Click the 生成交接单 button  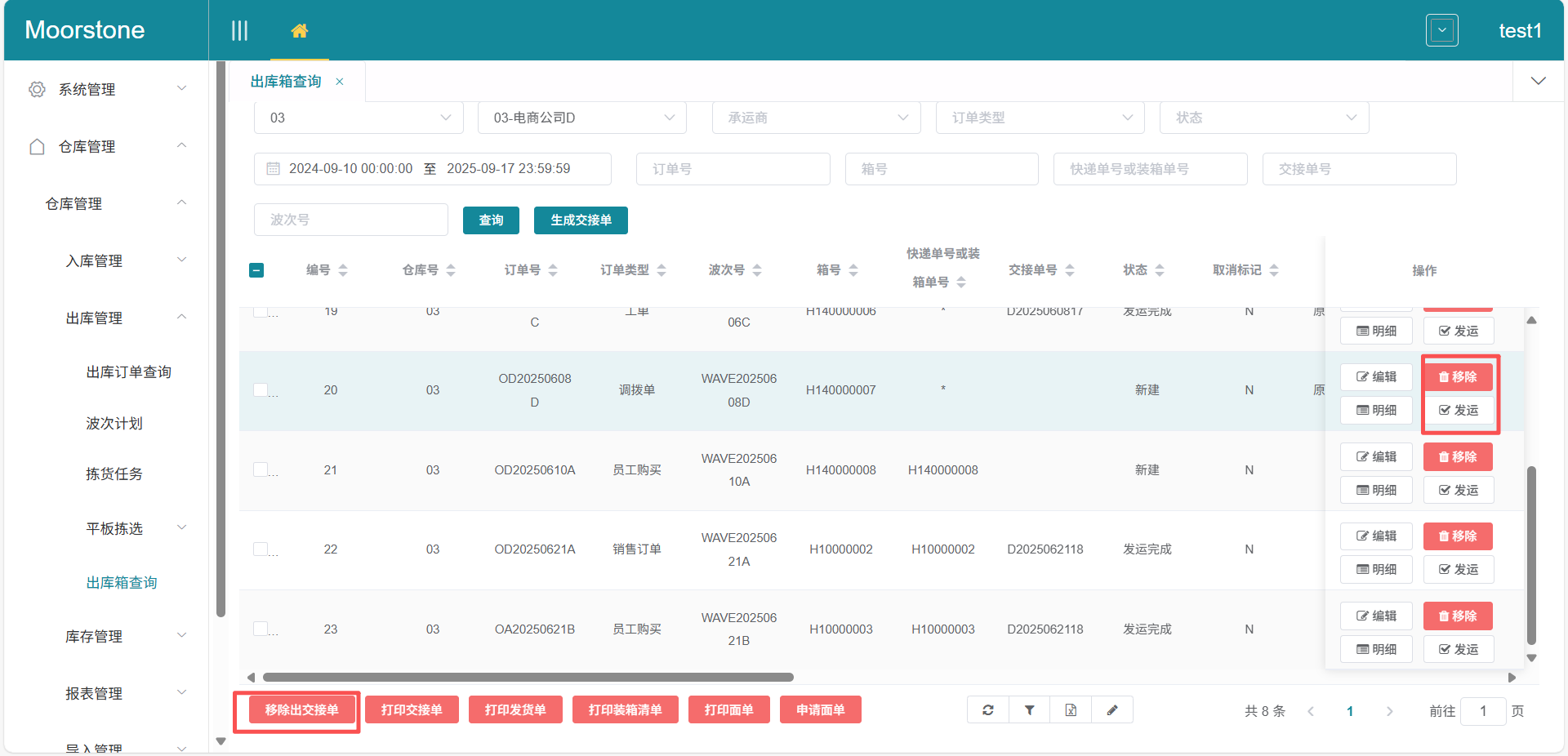[x=581, y=220]
